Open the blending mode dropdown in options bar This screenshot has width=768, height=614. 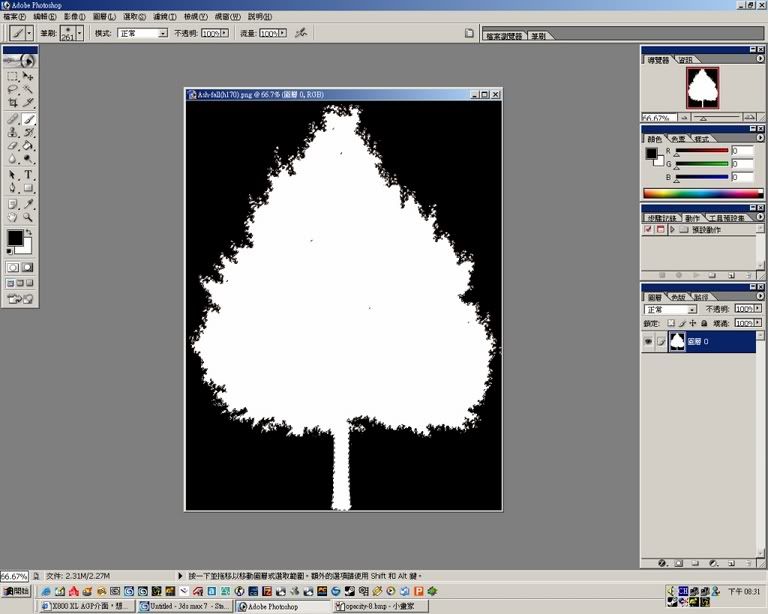tap(163, 33)
